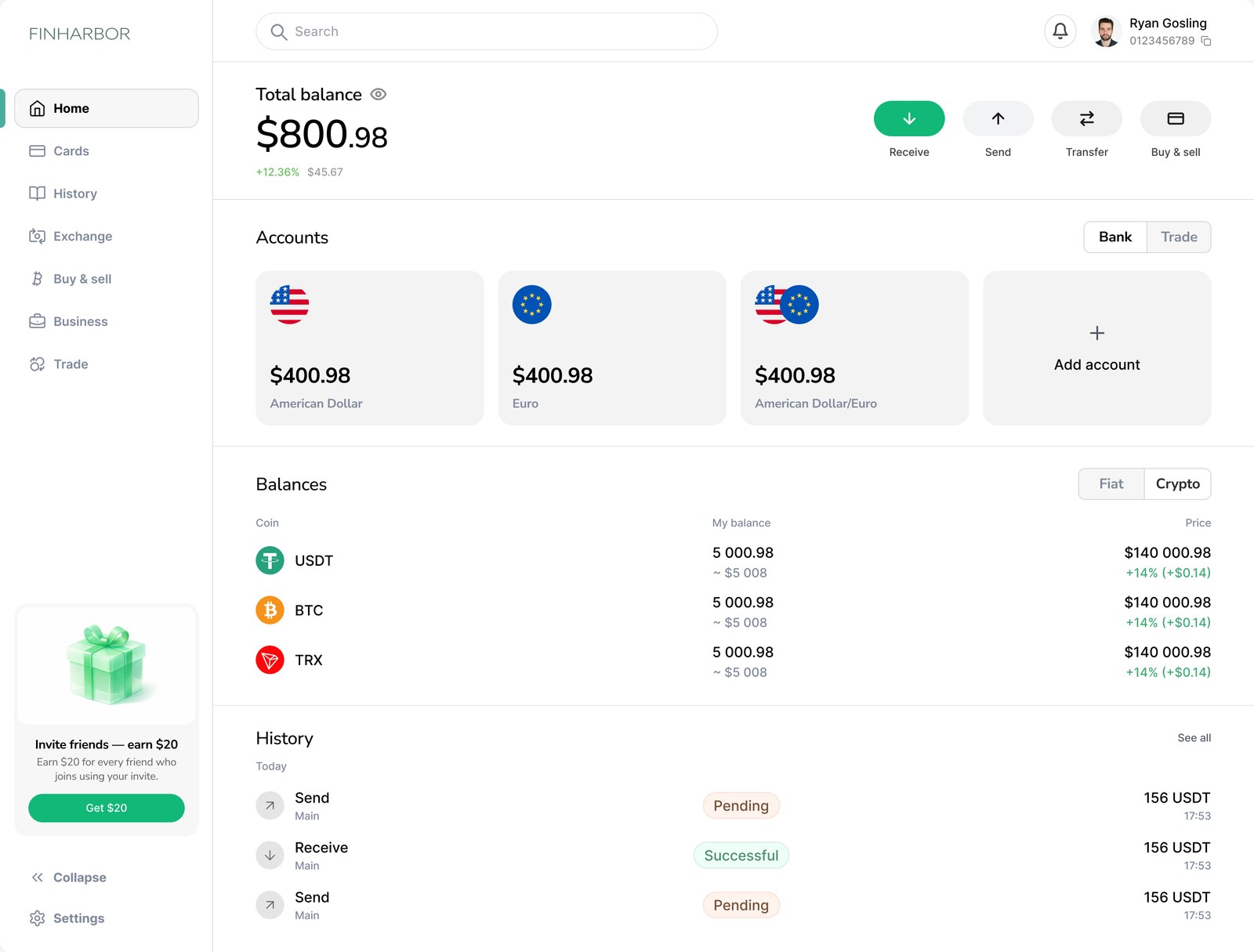Image resolution: width=1254 pixels, height=952 pixels.
Task: Copy the account number 0123456789
Action: tap(1206, 42)
